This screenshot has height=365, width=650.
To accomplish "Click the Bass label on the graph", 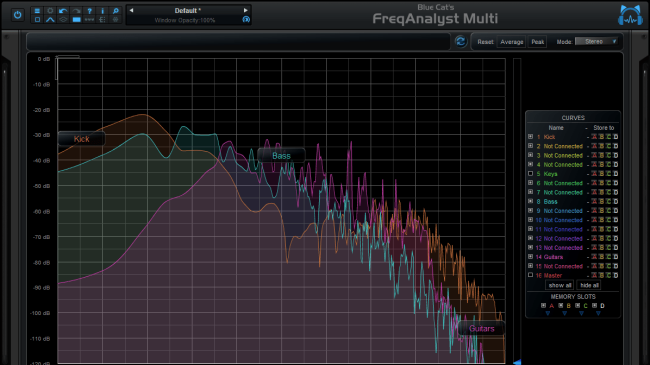I will pos(281,156).
